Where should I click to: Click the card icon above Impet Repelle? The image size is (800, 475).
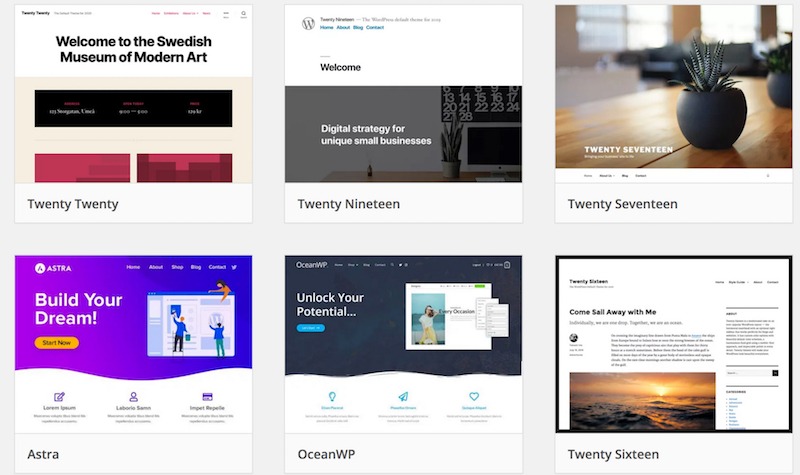(207, 396)
